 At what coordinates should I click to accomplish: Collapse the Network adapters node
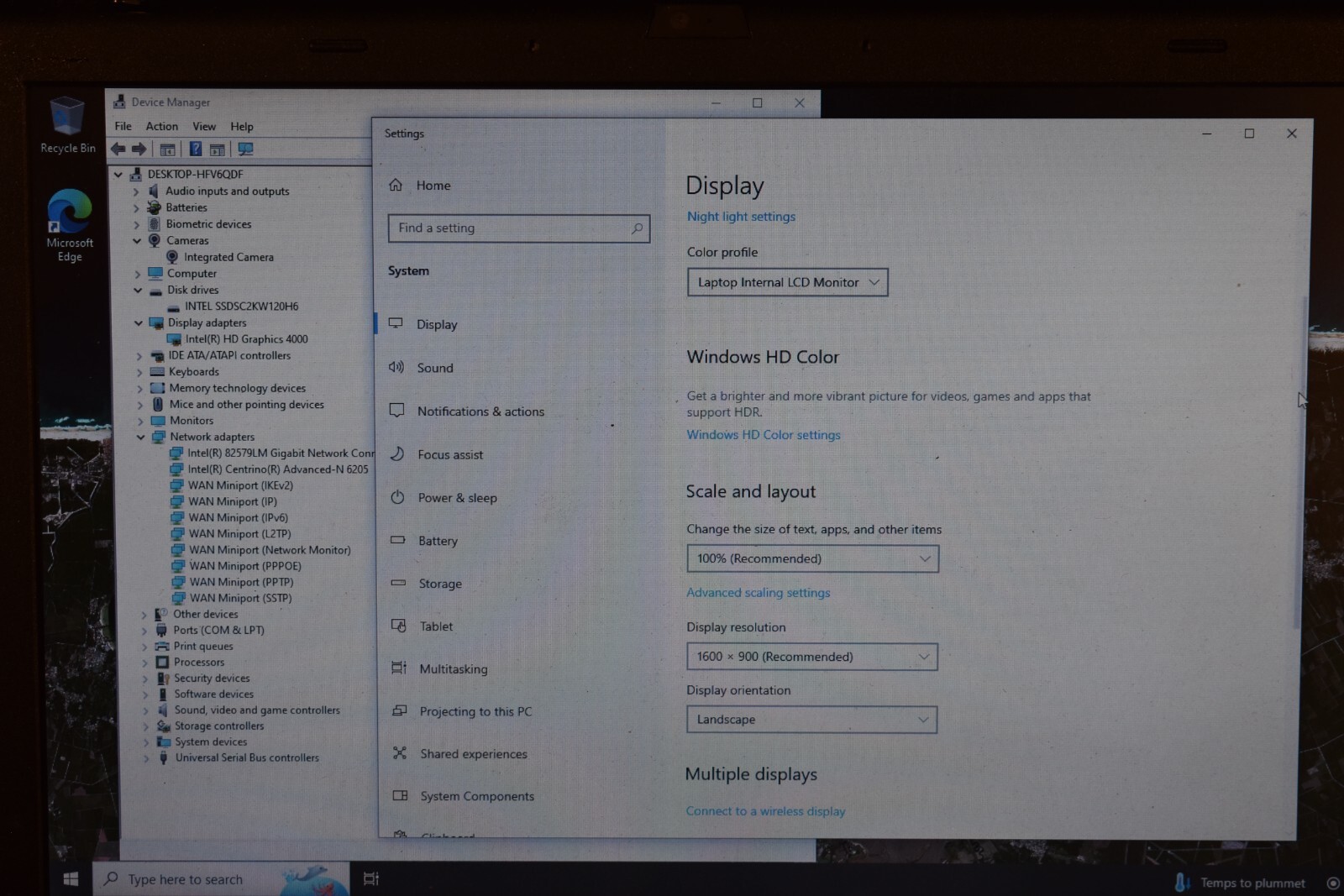click(140, 438)
